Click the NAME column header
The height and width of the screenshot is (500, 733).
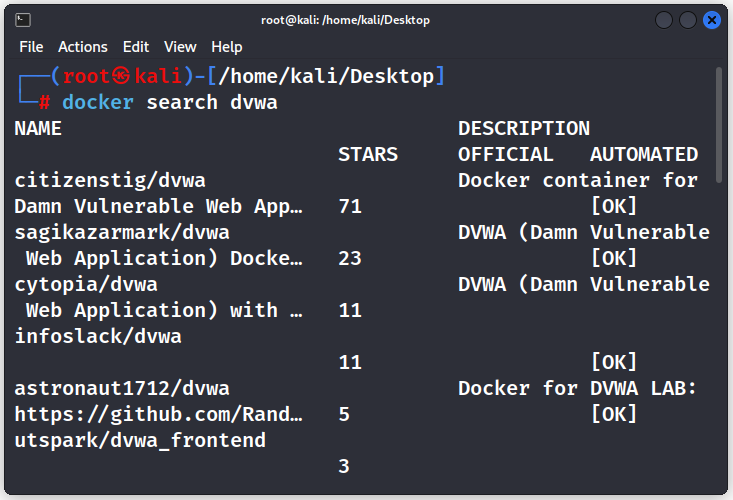(x=38, y=129)
